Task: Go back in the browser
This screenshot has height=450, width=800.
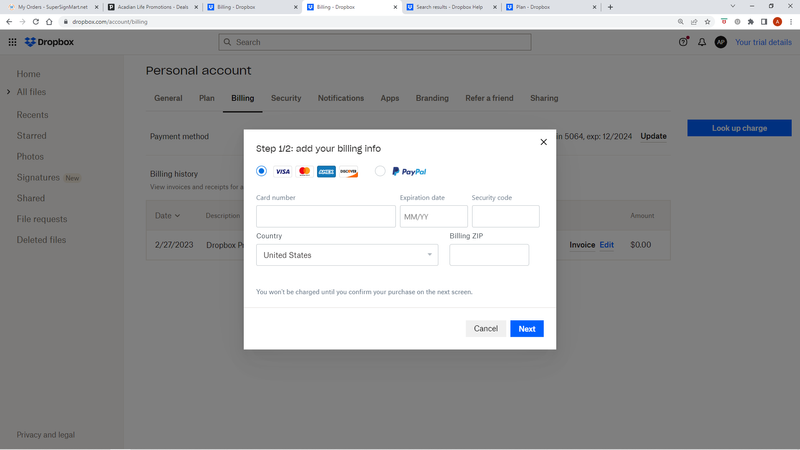Action: [x=9, y=22]
